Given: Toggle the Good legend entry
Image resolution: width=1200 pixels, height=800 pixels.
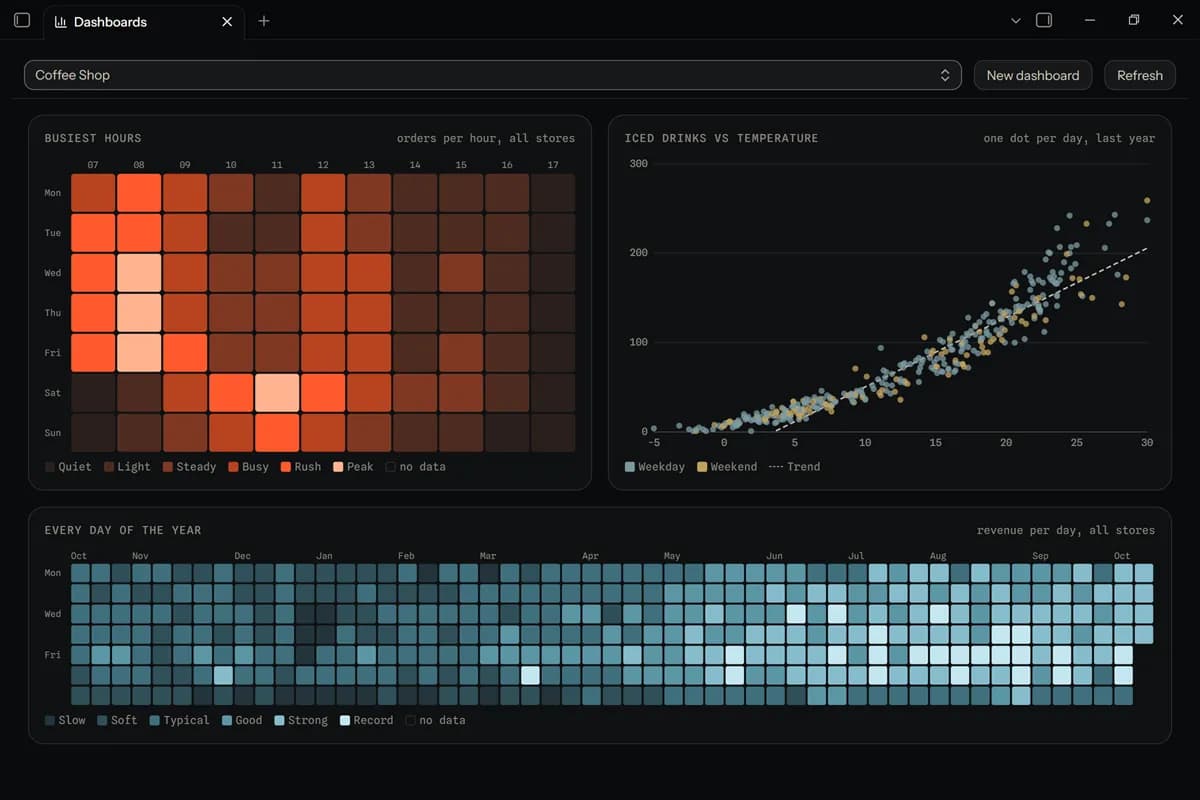Looking at the screenshot, I should [242, 720].
